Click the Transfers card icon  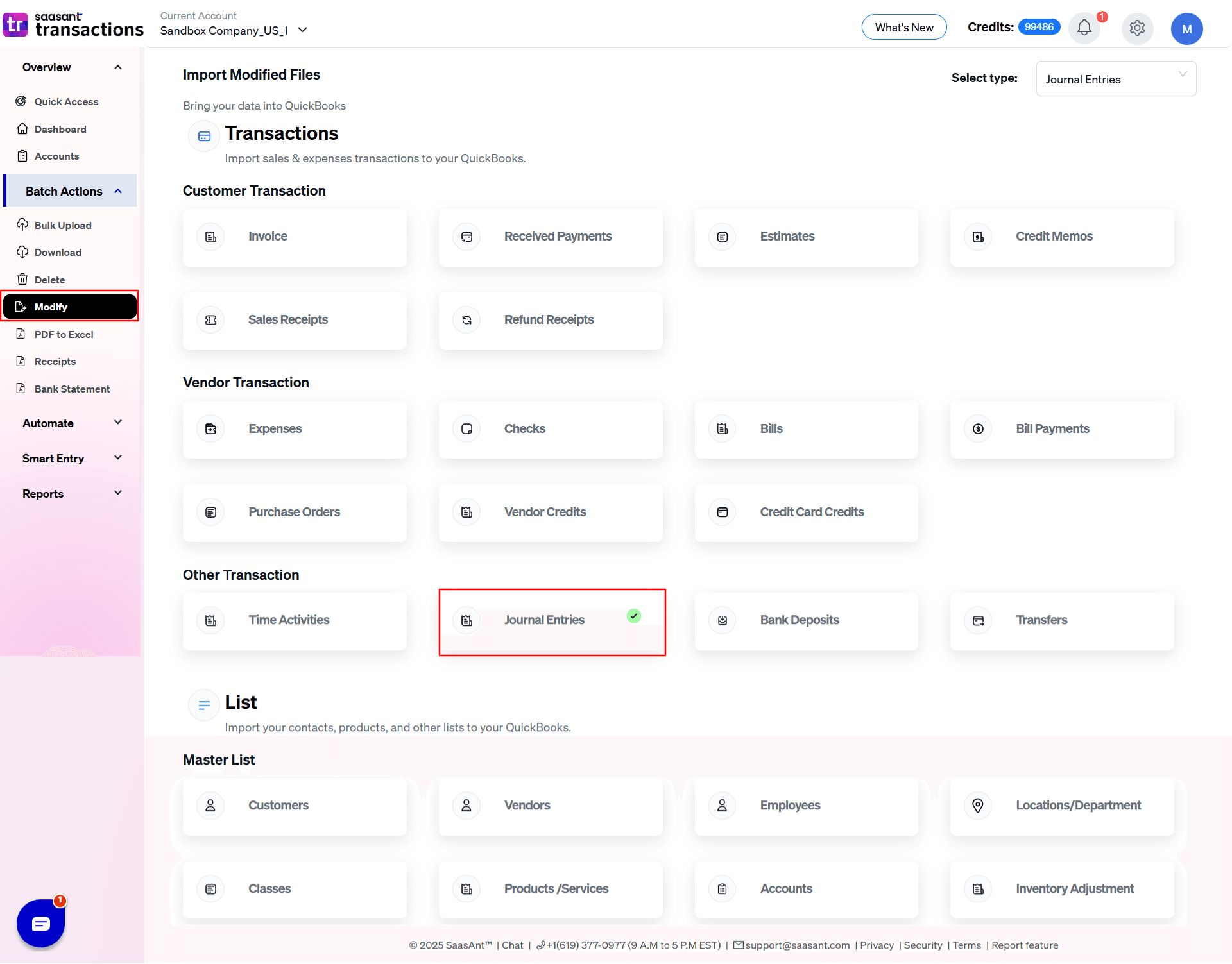pyautogui.click(x=978, y=620)
